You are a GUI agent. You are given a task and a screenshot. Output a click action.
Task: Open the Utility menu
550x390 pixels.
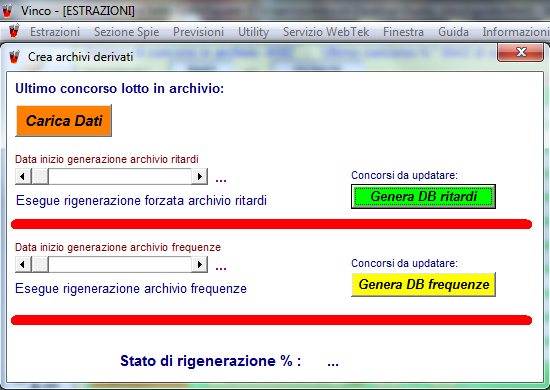tap(253, 32)
